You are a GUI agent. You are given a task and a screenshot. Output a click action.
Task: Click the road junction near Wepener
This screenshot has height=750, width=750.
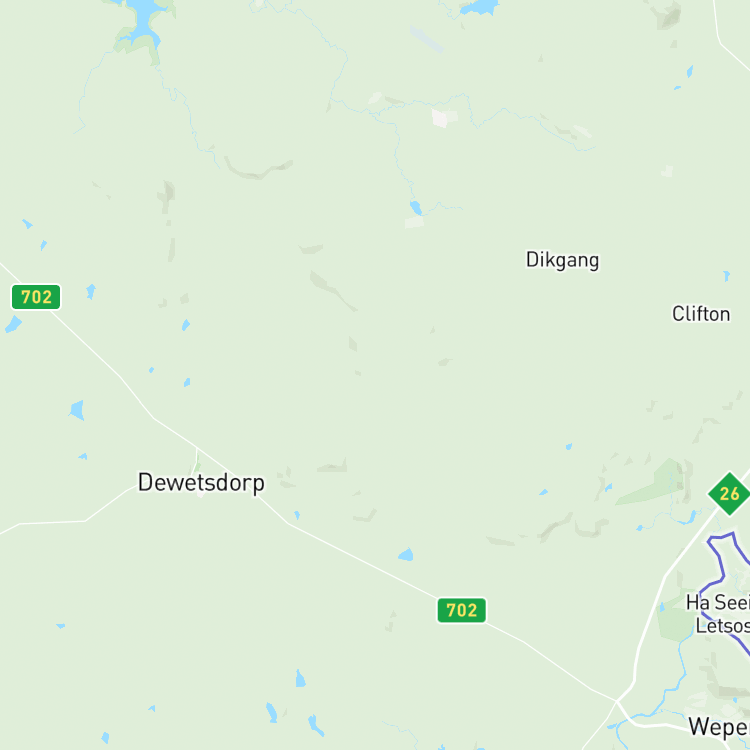coord(617,701)
